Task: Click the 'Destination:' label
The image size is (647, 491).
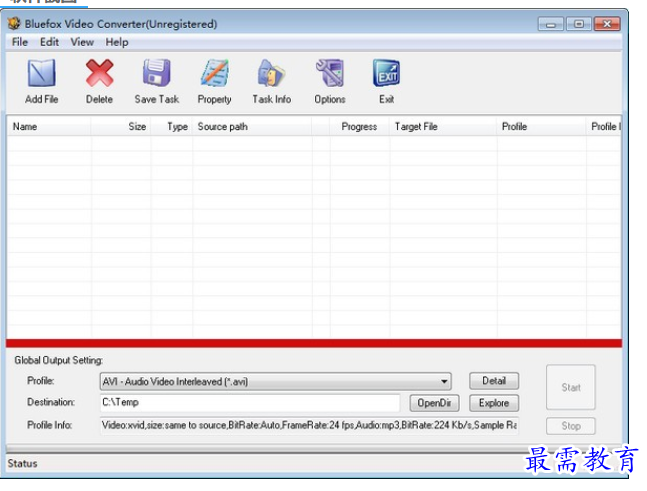Action: pyautogui.click(x=51, y=402)
